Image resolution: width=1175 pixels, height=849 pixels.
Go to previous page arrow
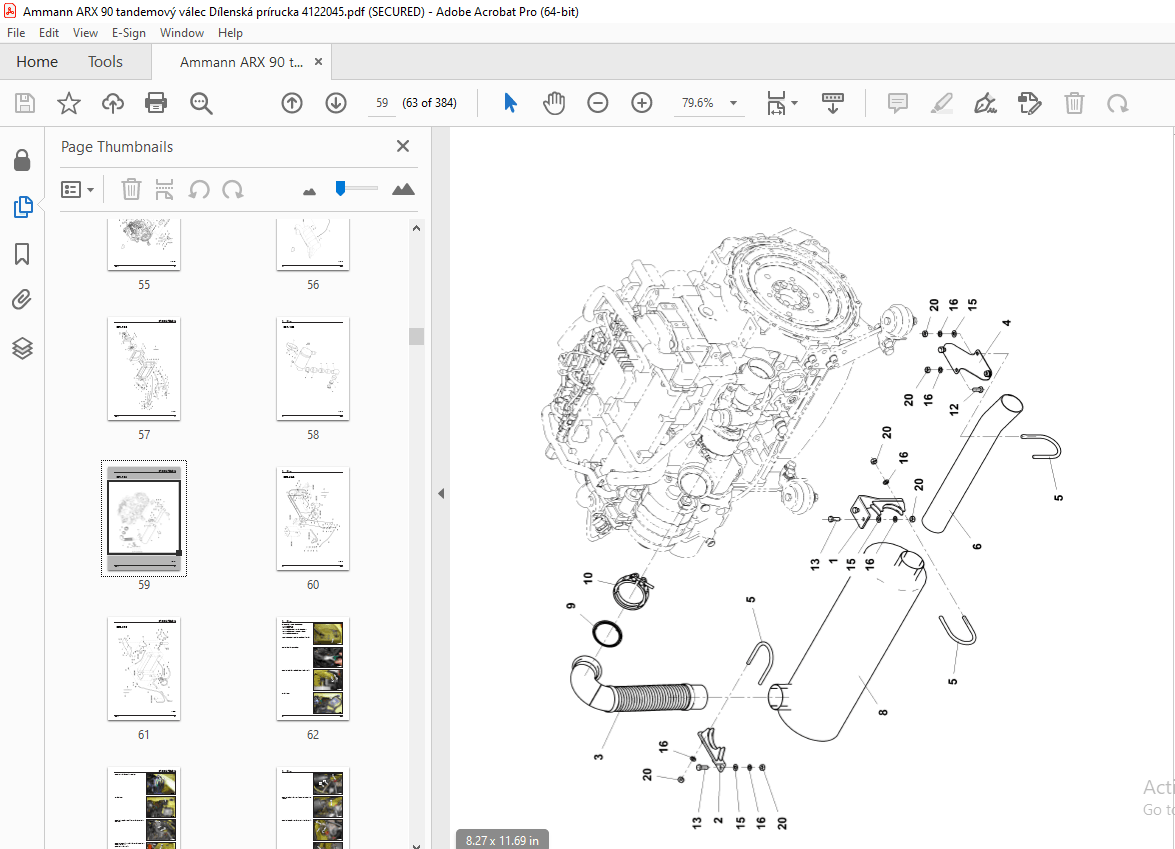292,103
